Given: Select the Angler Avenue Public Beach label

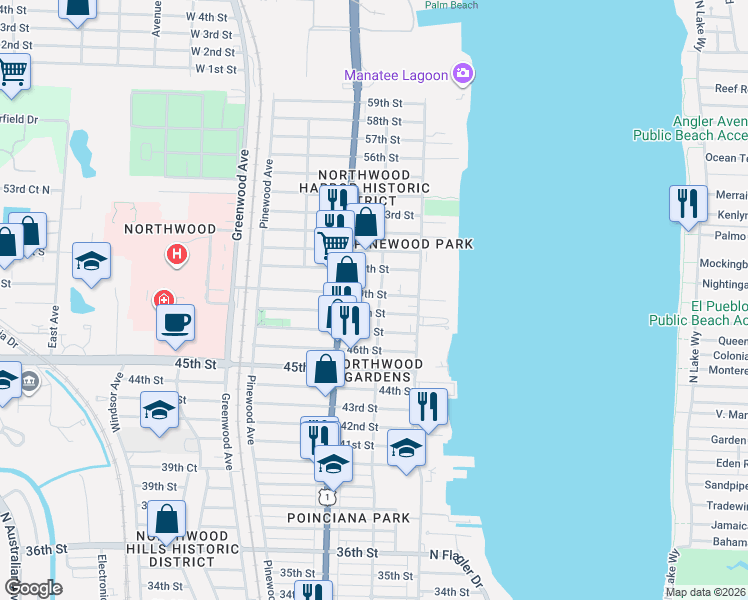Looking at the screenshot, I should (x=690, y=128).
